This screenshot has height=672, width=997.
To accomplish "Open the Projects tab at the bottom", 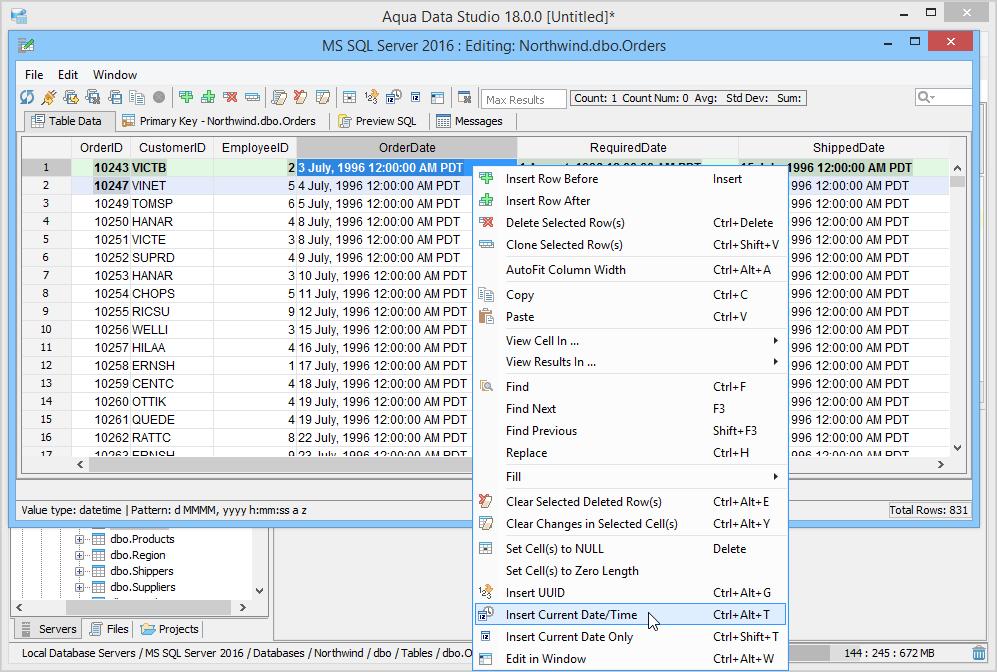I will pos(170,629).
